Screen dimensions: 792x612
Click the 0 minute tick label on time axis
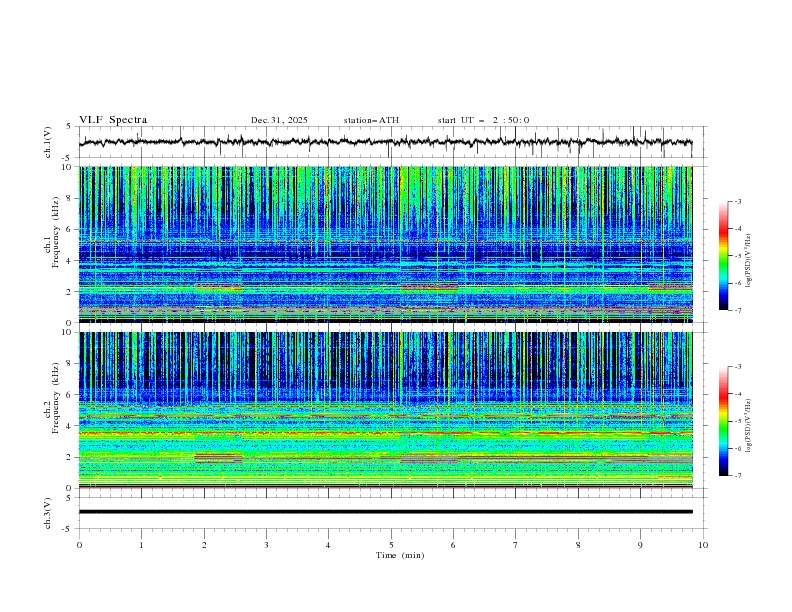tap(79, 544)
